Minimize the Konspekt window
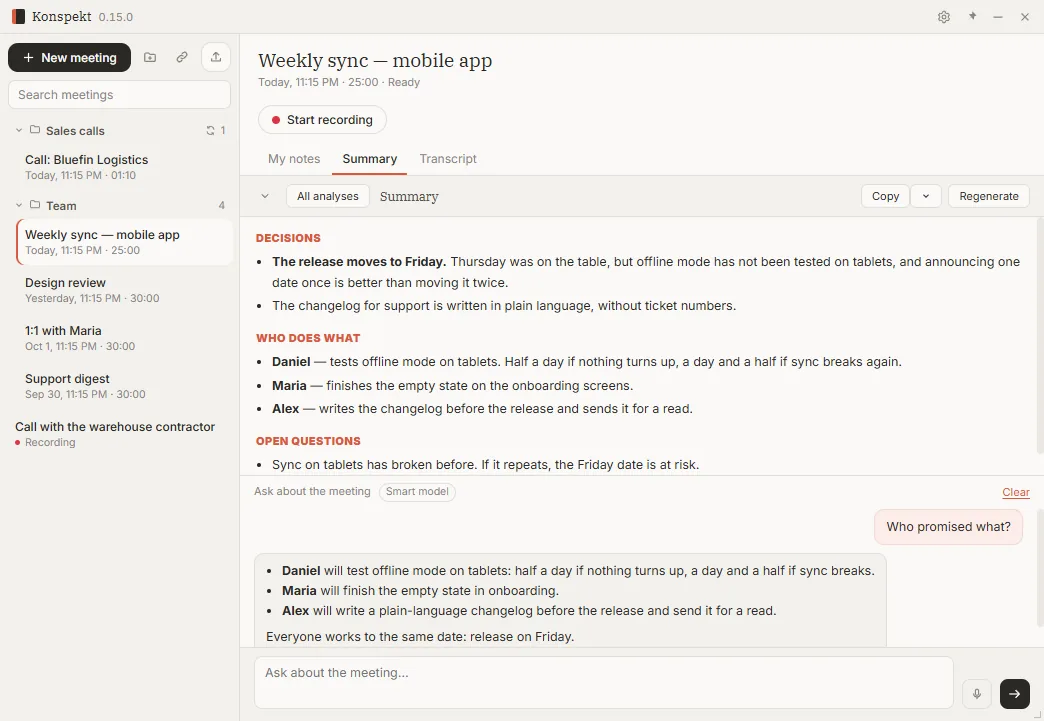1044x721 pixels. click(997, 17)
